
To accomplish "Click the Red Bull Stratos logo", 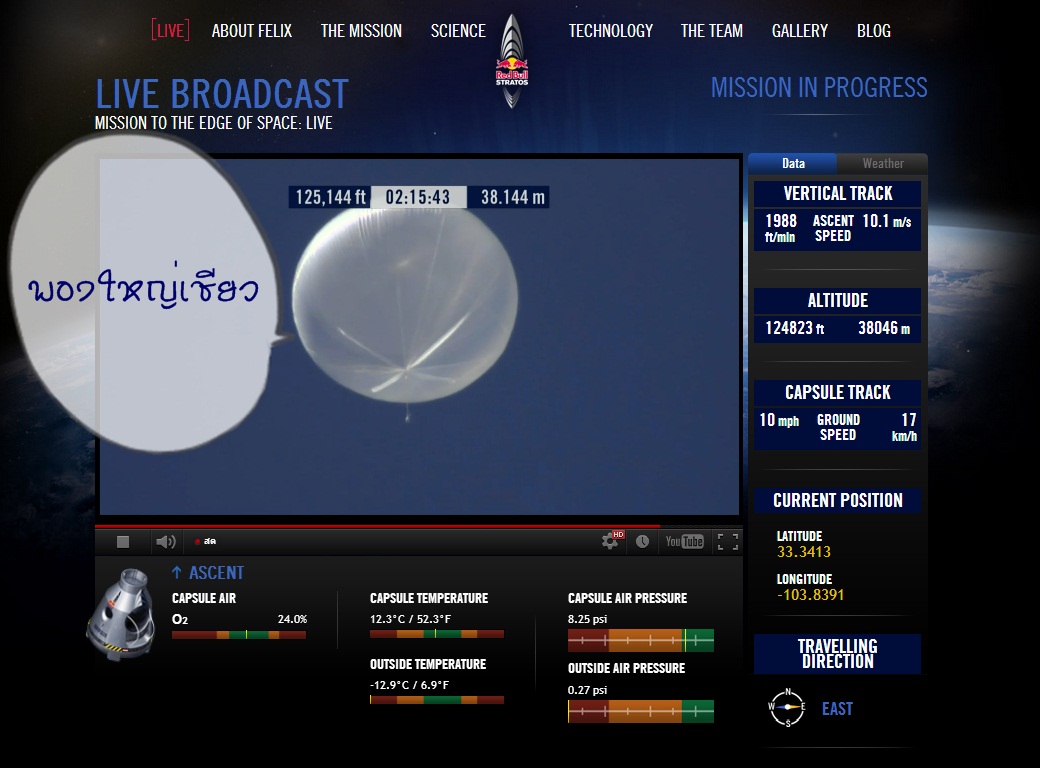I will click(512, 61).
